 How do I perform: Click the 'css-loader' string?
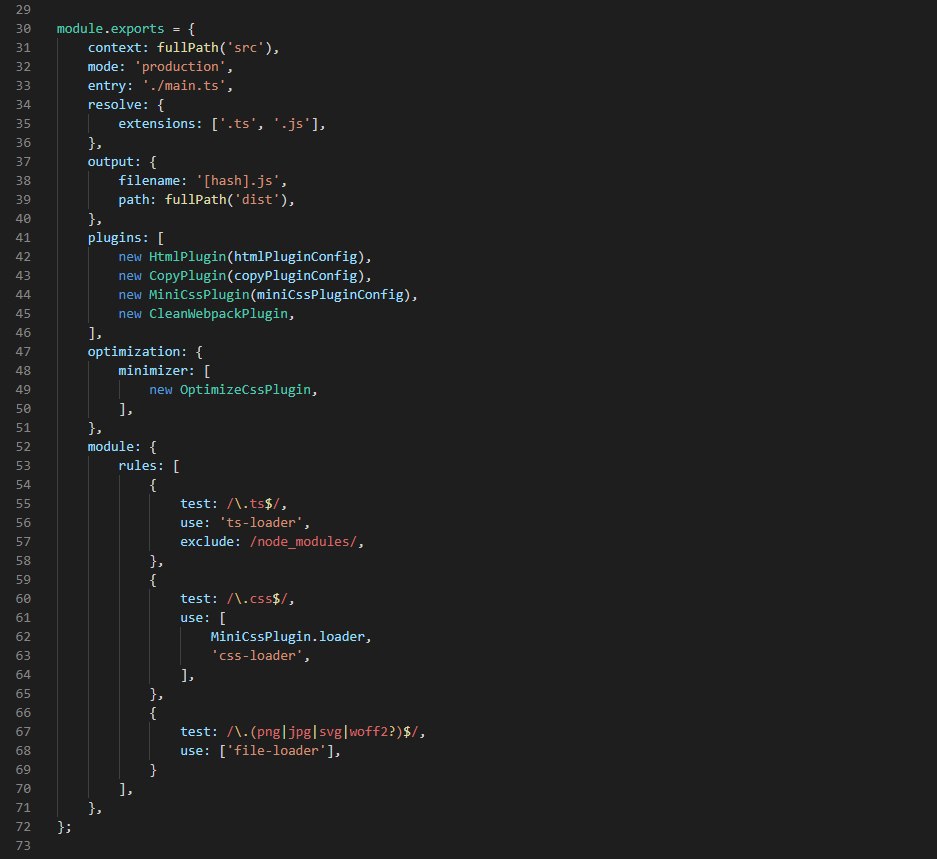coord(257,656)
